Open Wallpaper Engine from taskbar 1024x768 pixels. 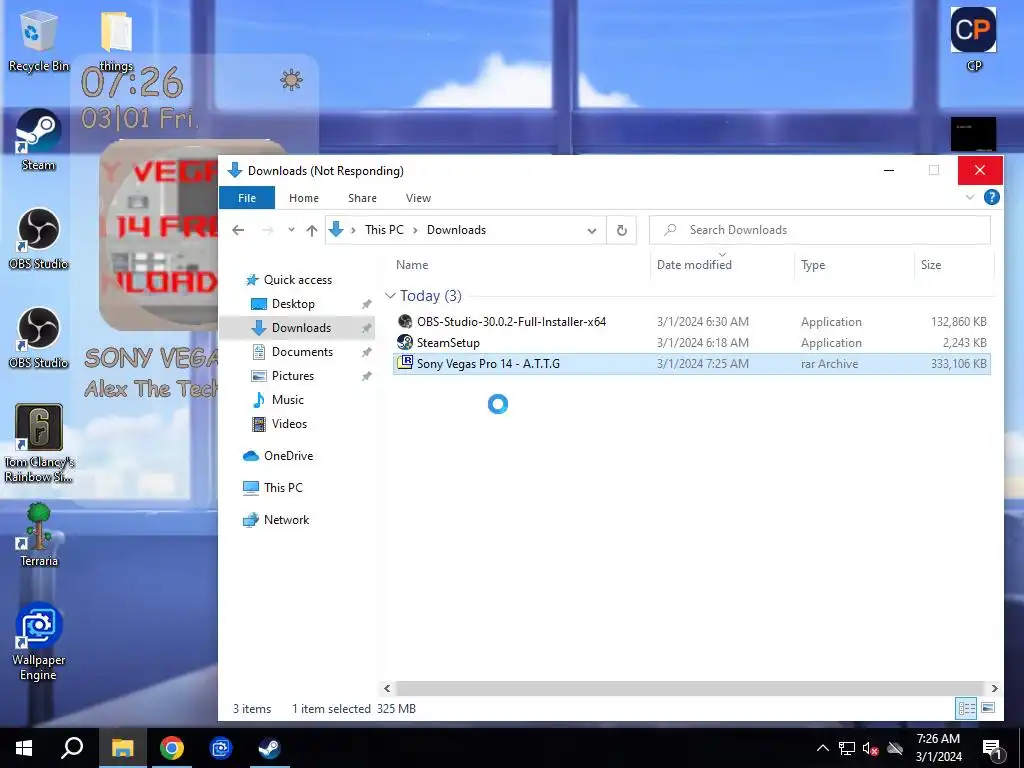pos(221,748)
